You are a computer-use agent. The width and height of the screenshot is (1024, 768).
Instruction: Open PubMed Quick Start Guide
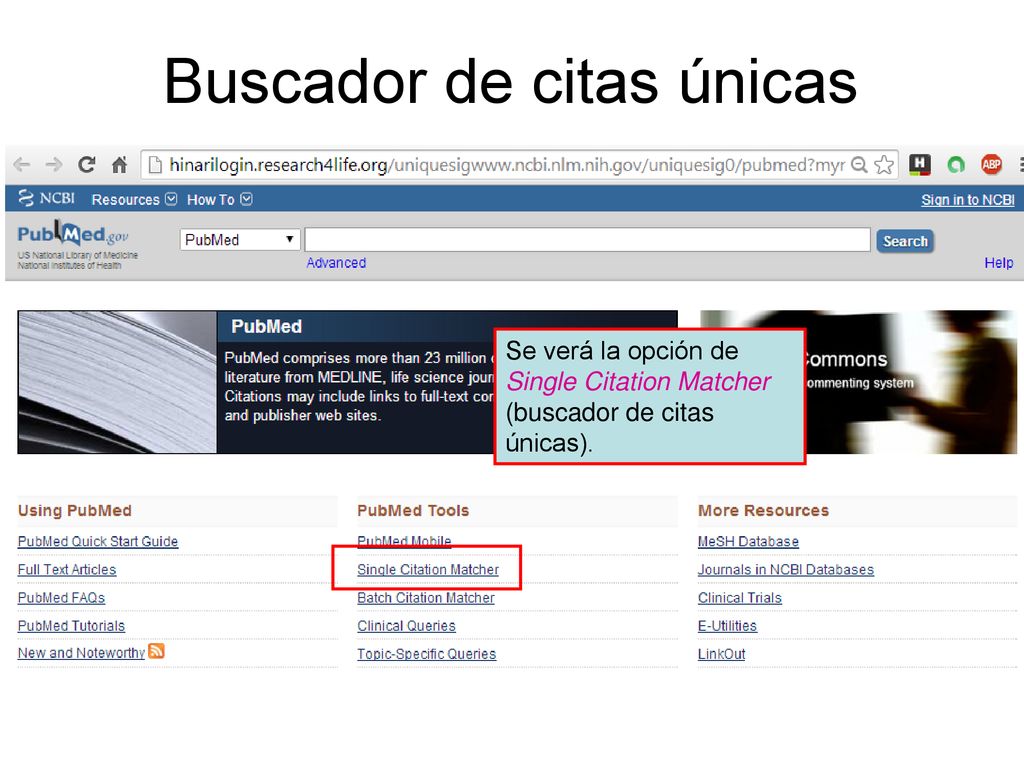[x=98, y=541]
